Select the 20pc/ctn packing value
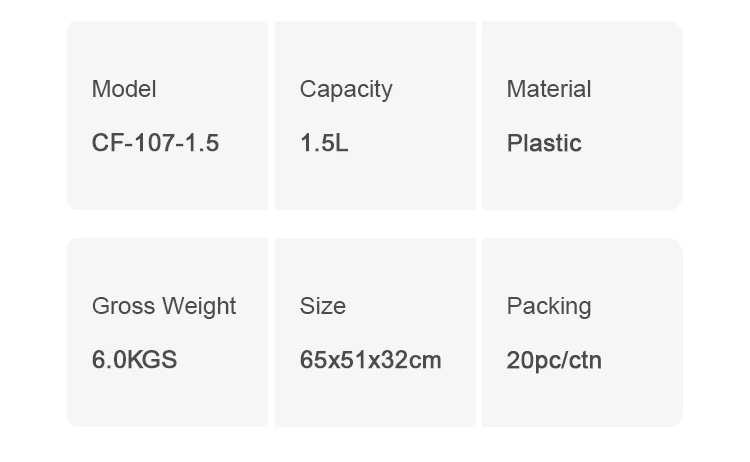The image size is (750, 462). (x=554, y=360)
